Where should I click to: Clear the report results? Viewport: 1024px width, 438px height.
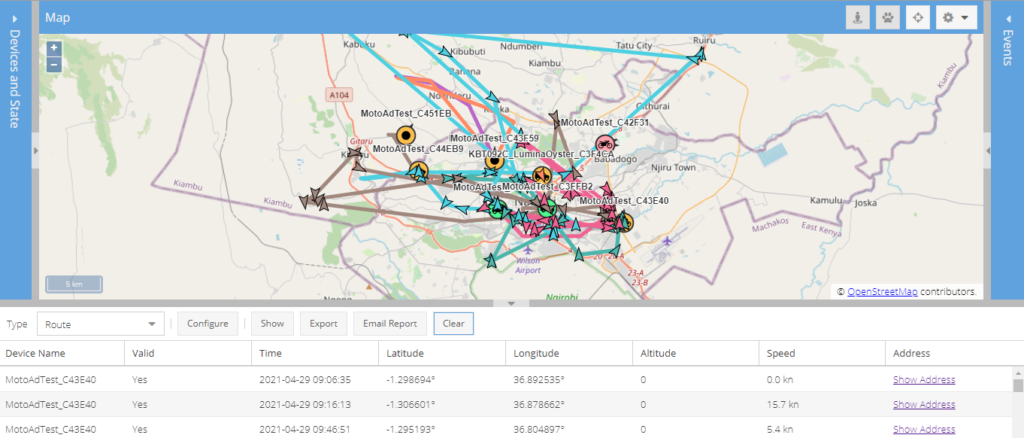click(x=453, y=324)
